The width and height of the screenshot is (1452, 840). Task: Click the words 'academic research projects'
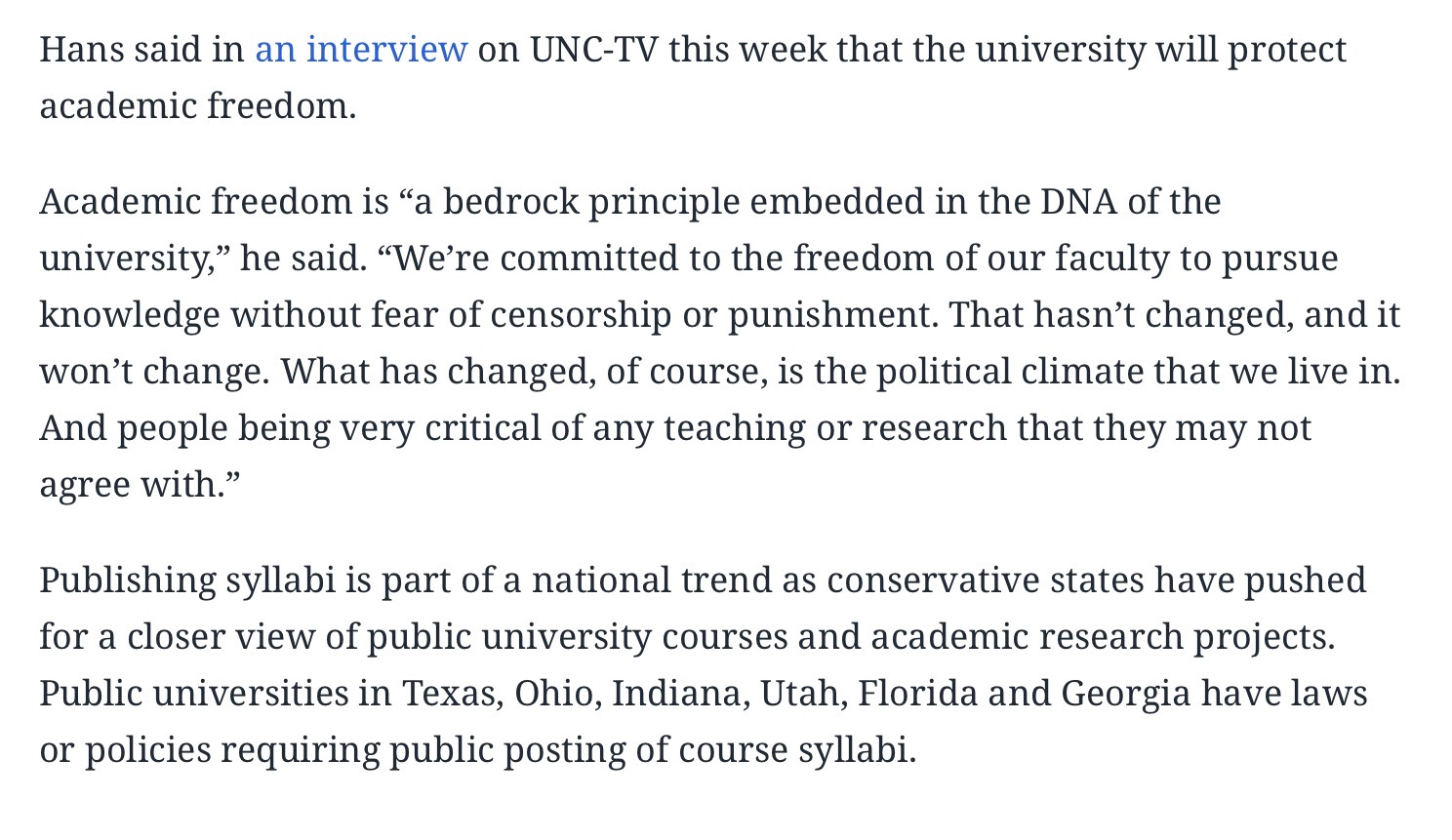pyautogui.click(x=1102, y=636)
